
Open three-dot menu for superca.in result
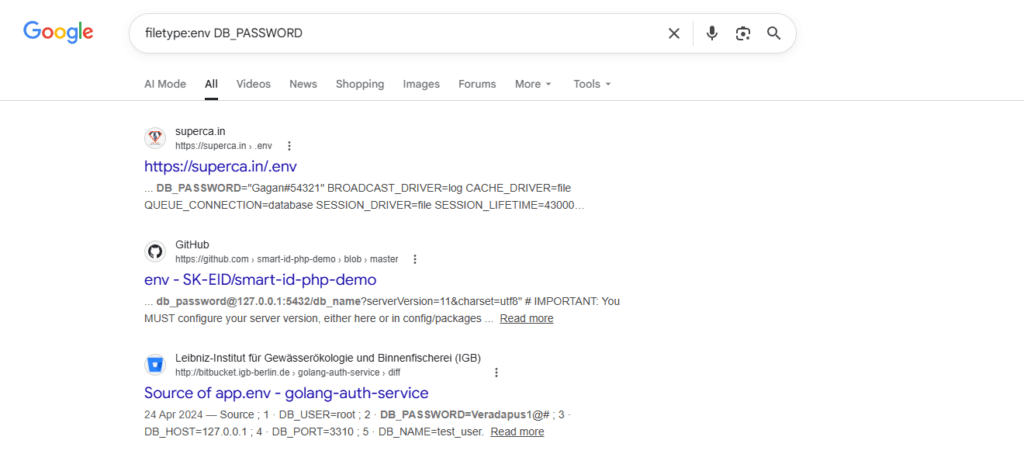pos(290,146)
